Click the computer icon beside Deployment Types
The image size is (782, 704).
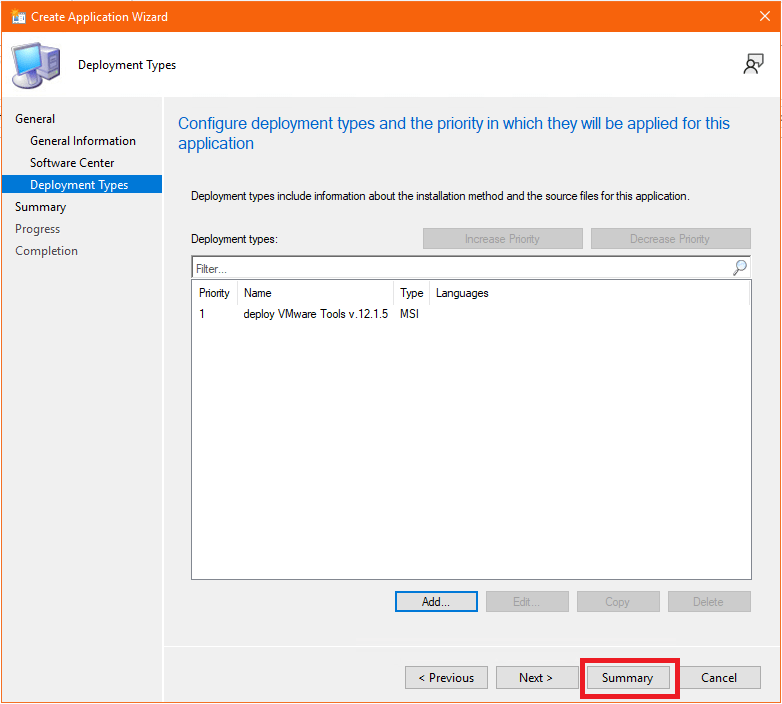pyautogui.click(x=34, y=66)
